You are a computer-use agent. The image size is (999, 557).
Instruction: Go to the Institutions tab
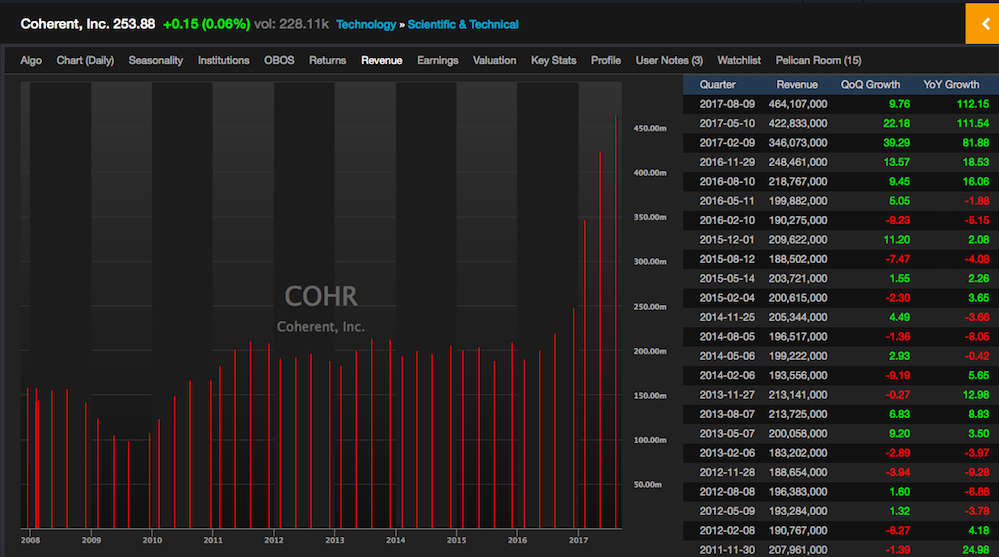[224, 61]
